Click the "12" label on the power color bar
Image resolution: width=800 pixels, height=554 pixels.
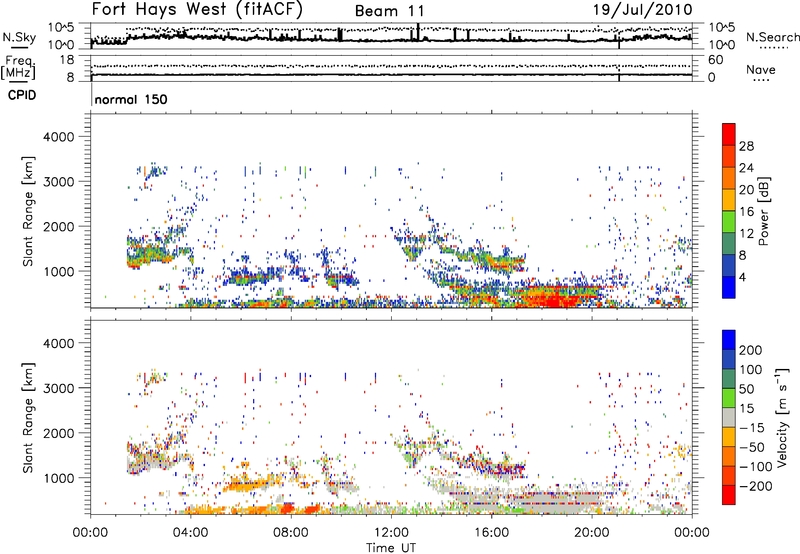(746, 234)
